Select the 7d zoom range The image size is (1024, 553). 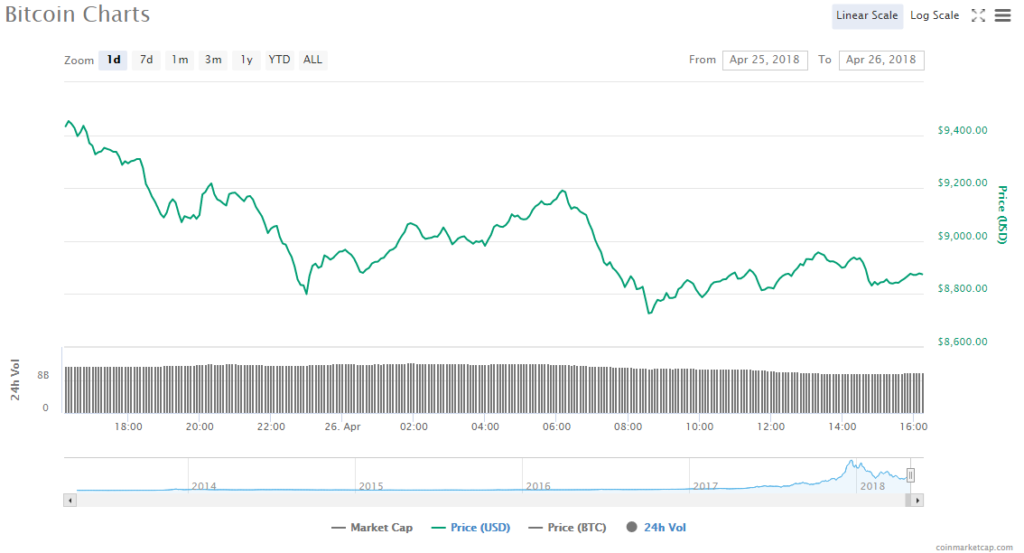(x=146, y=60)
